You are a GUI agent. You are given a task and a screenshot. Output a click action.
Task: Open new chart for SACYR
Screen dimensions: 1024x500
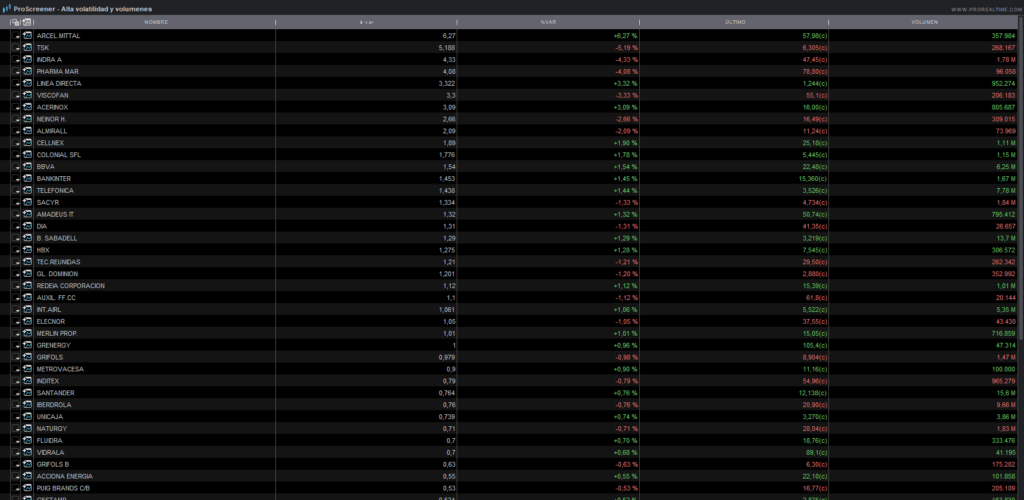pos(27,202)
